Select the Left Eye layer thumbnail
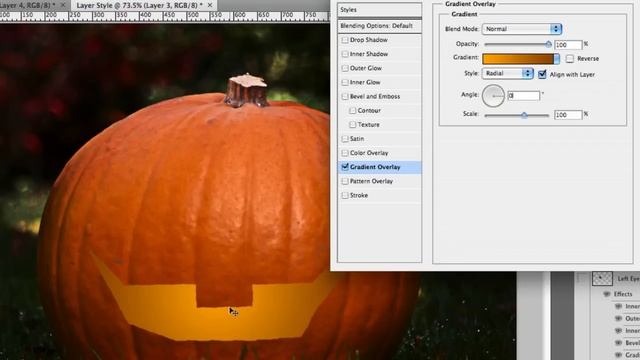 tap(602, 279)
